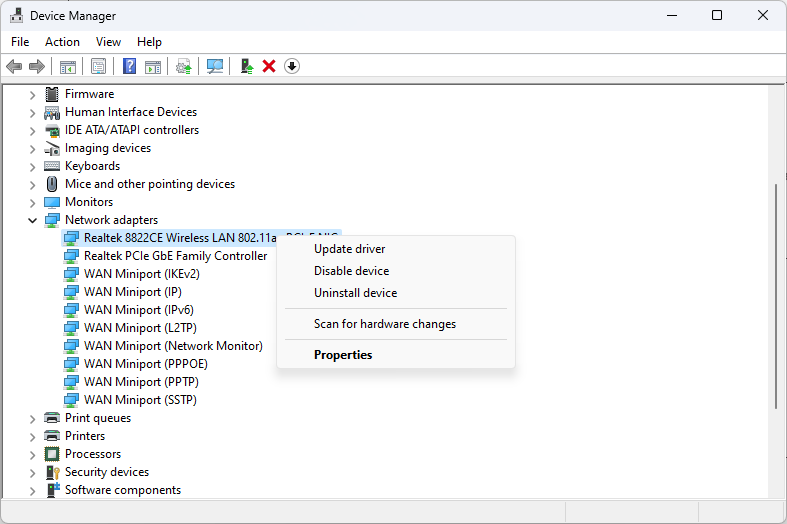Expand the Processors category

point(32,454)
